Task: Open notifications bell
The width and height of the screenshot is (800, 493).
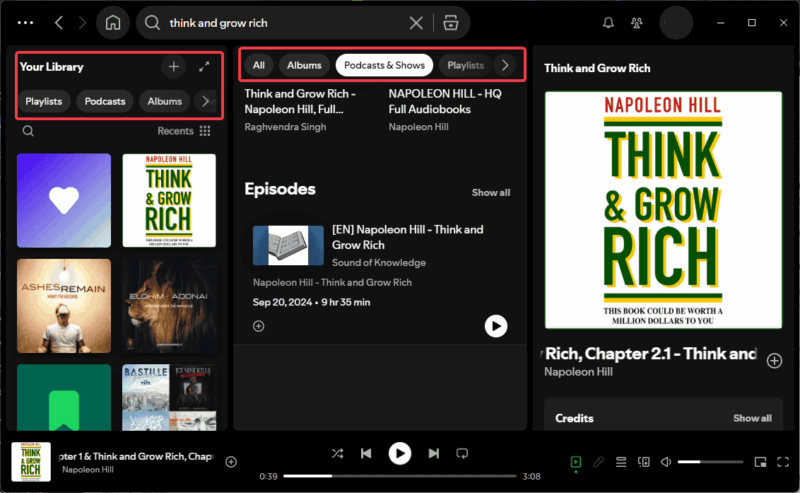Action: 608,23
